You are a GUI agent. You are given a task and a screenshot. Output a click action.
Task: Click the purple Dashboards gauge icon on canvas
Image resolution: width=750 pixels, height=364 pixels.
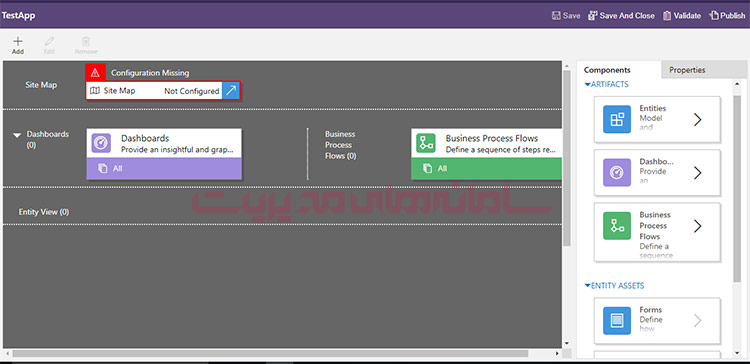tap(101, 143)
